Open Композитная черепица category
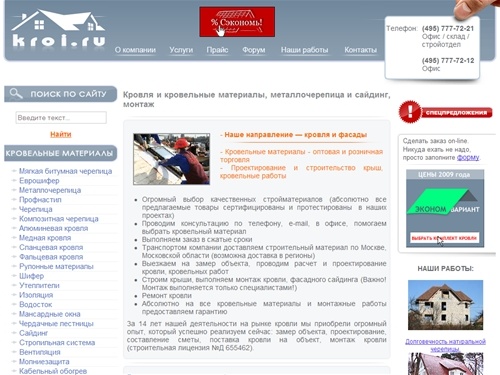This screenshot has width=500, height=375. (59, 219)
